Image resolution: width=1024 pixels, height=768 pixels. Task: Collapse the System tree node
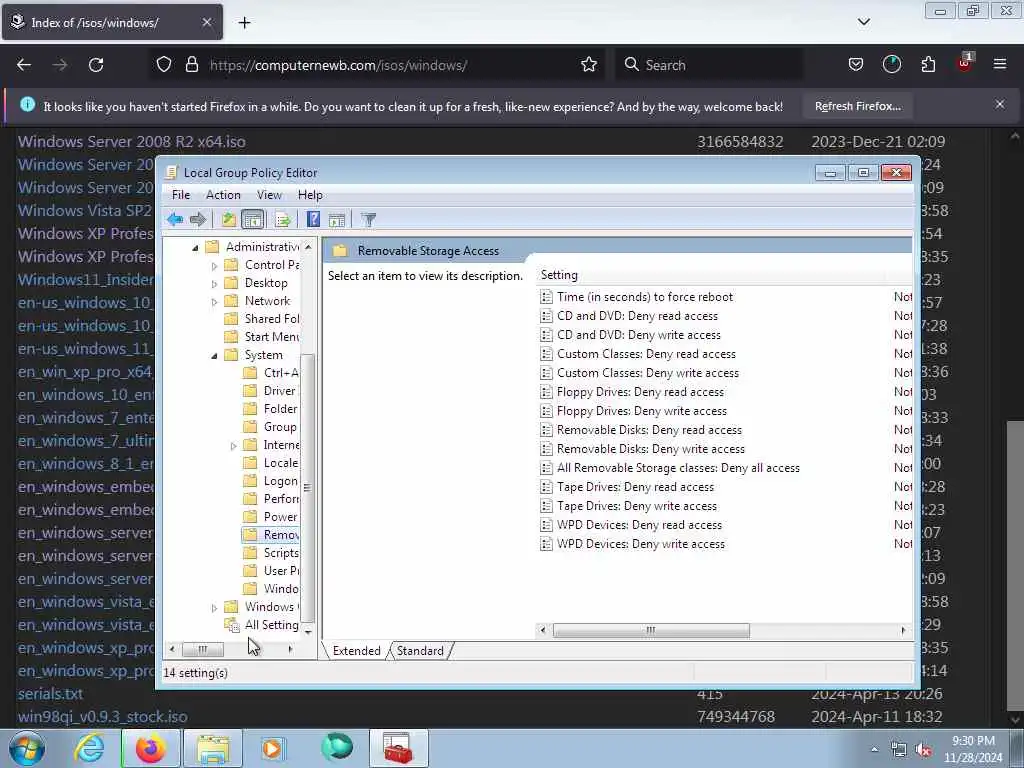(214, 356)
